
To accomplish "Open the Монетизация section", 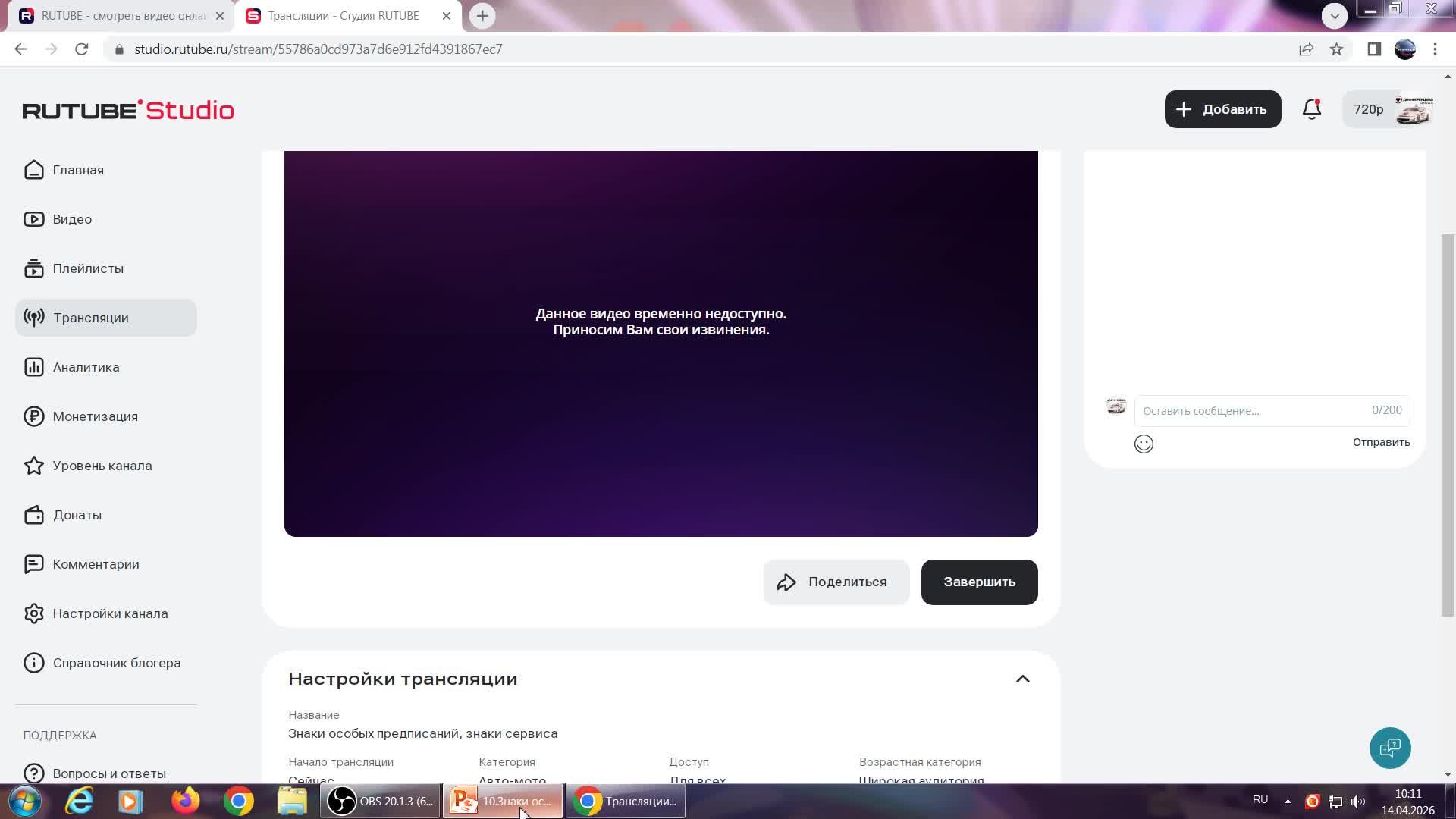I will point(95,416).
